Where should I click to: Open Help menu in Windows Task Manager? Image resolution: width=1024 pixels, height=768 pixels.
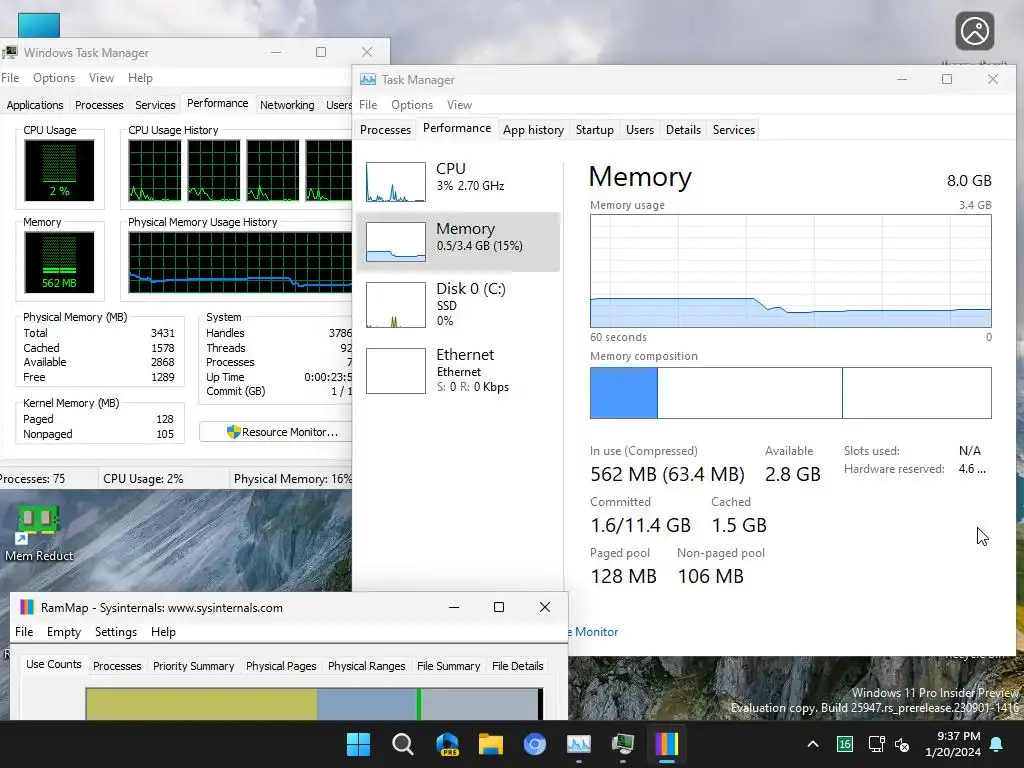coord(140,78)
